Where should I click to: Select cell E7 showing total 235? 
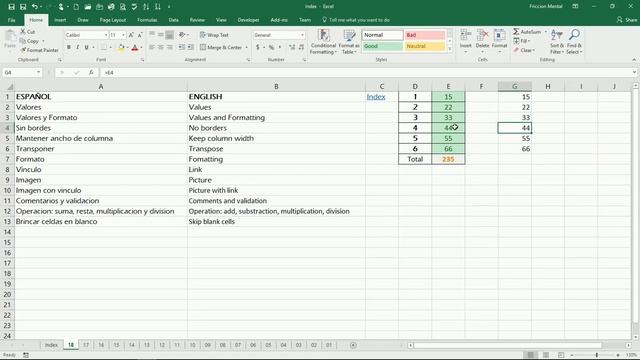[448, 159]
